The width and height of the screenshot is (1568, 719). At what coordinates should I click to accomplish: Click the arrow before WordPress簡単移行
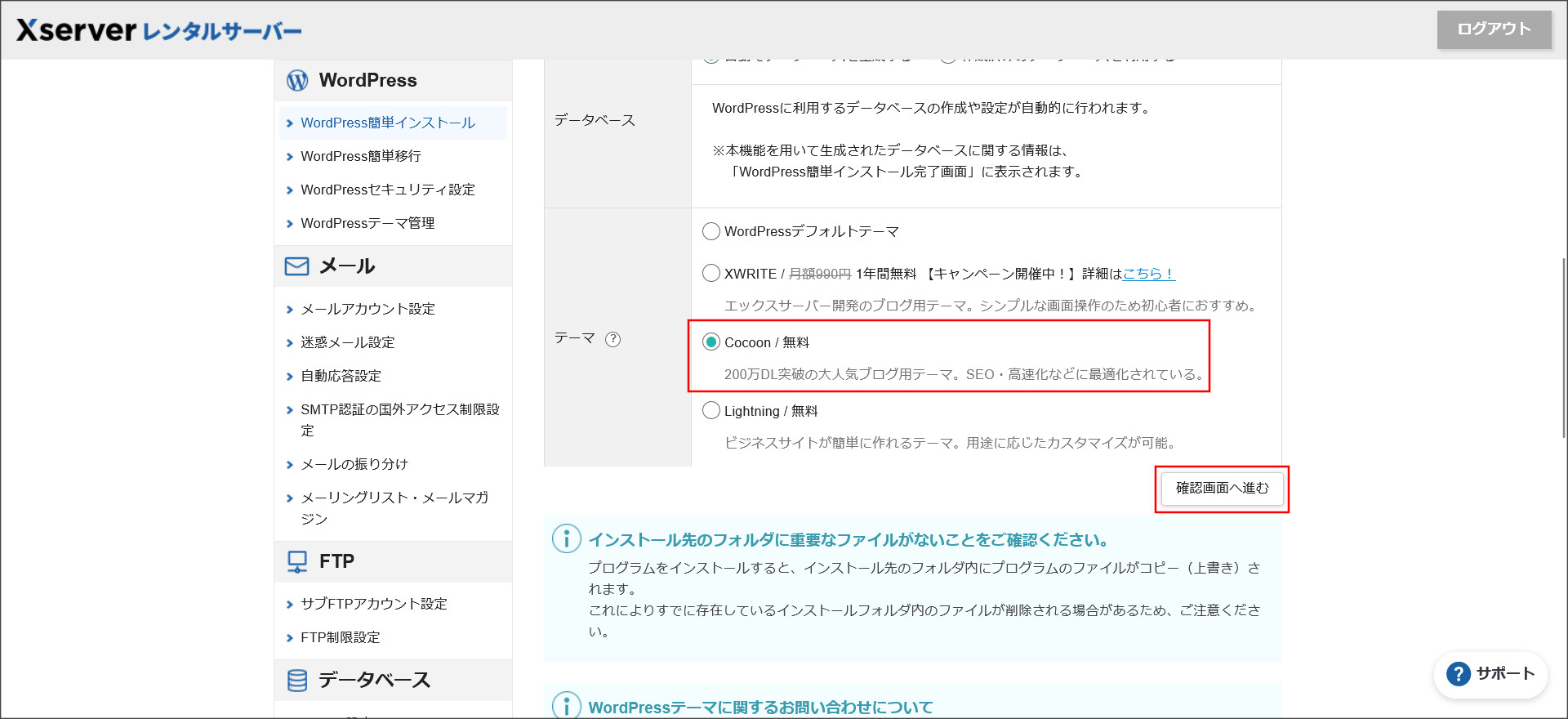[x=290, y=157]
